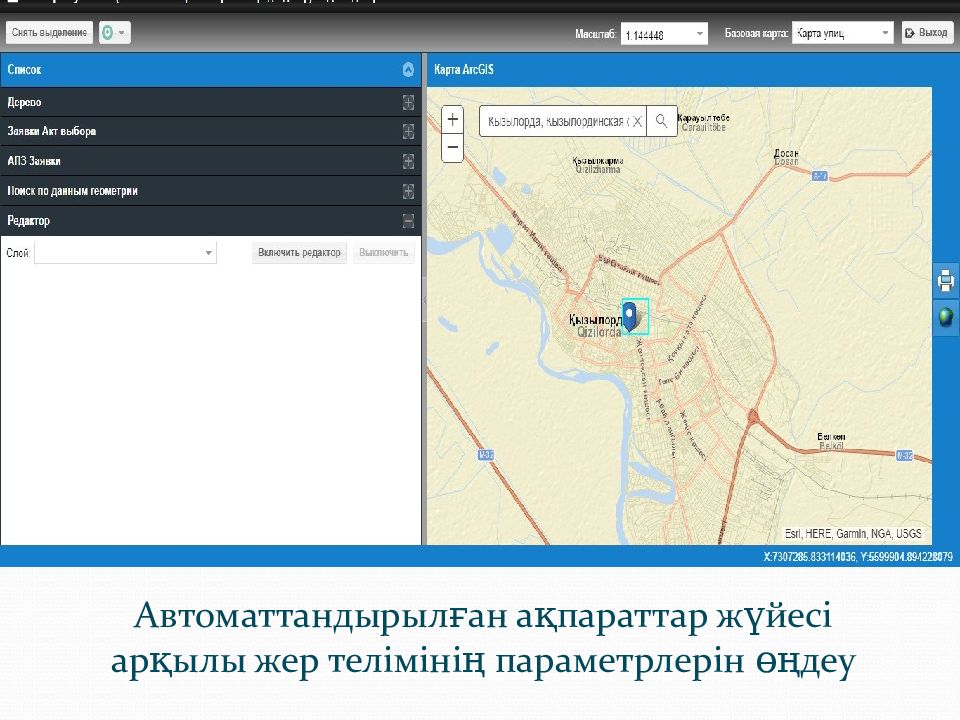
Task: Open the Базовая карта basemap dropdown
Action: coord(885,33)
